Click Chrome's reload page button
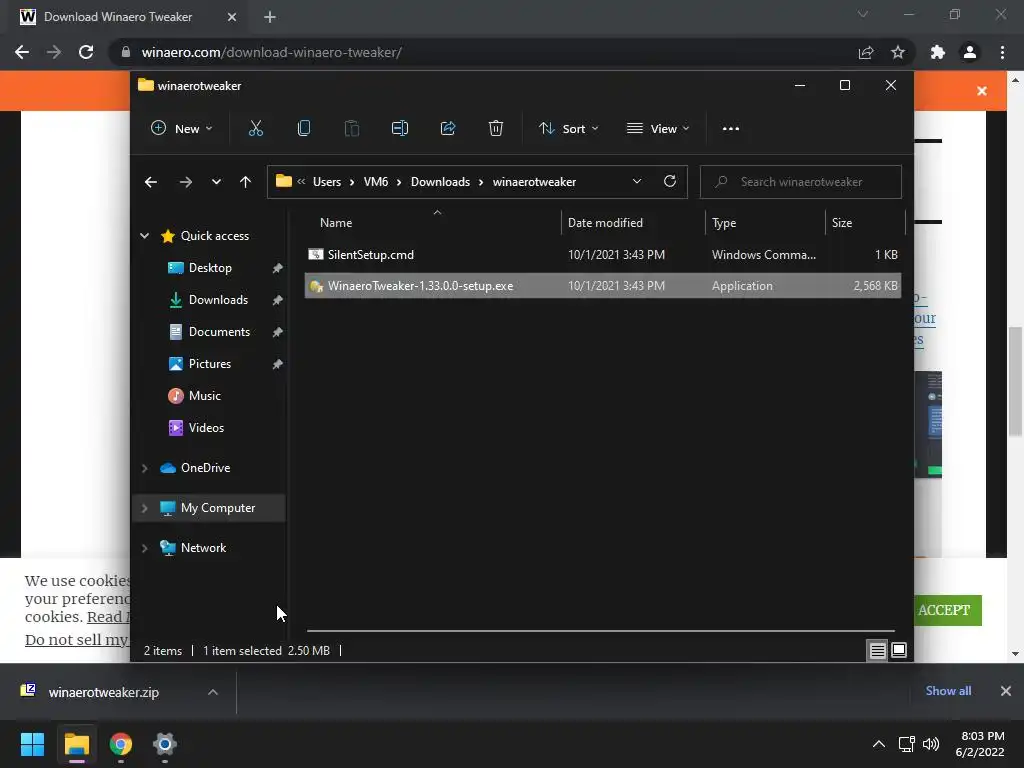This screenshot has width=1024, height=768. [x=86, y=52]
